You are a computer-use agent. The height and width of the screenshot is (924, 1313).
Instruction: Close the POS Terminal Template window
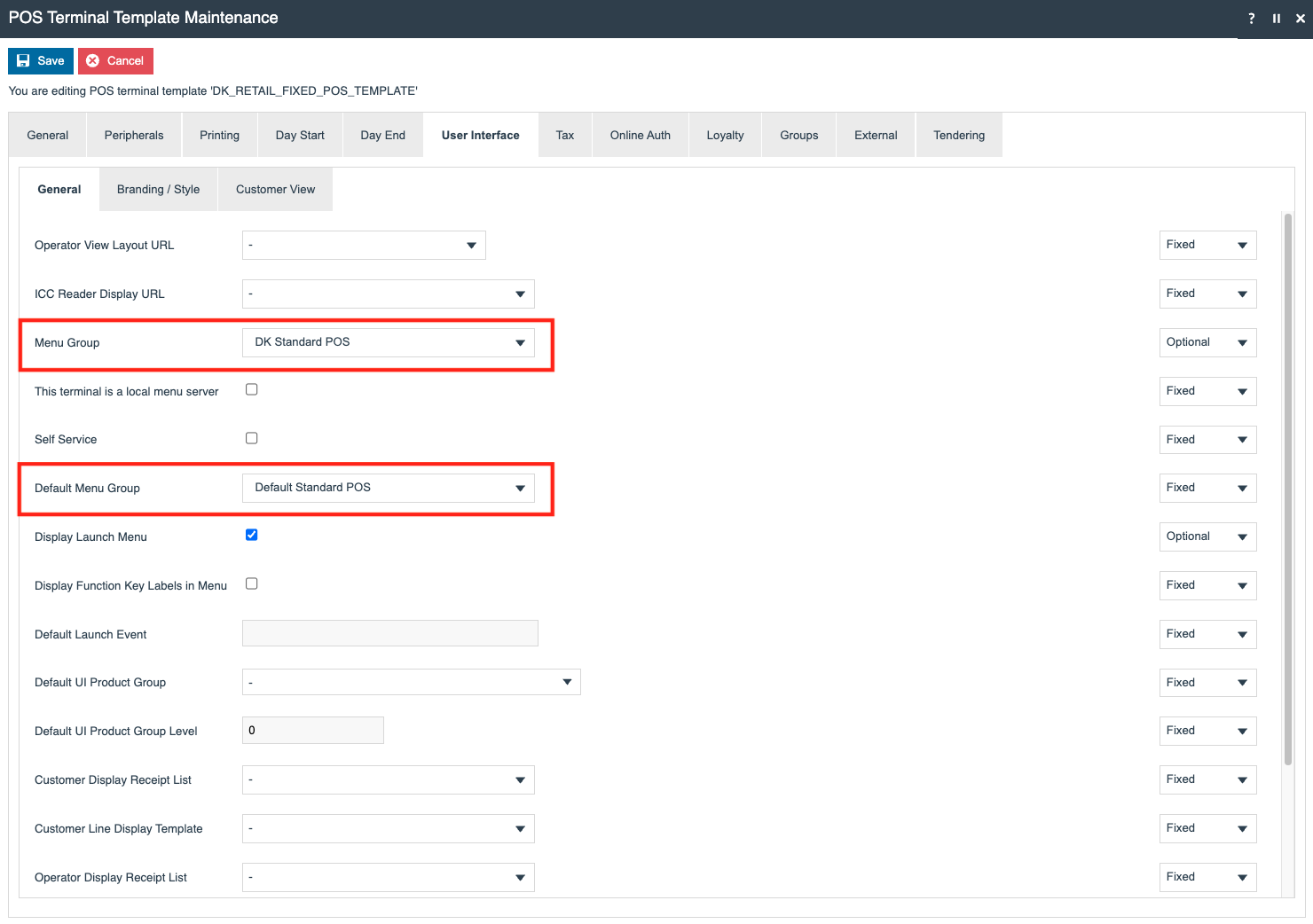pos(1300,19)
